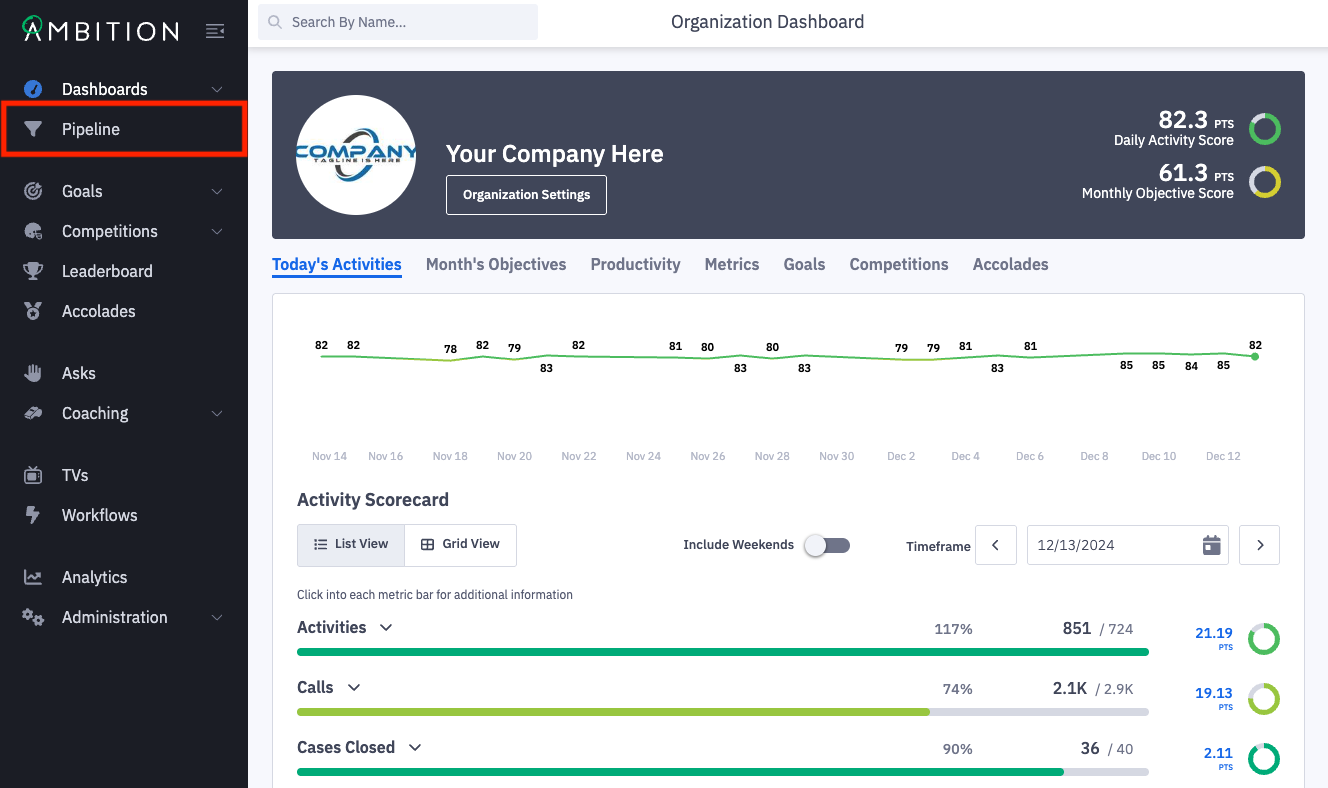
Task: Click the Analytics chart icon
Action: tap(33, 577)
